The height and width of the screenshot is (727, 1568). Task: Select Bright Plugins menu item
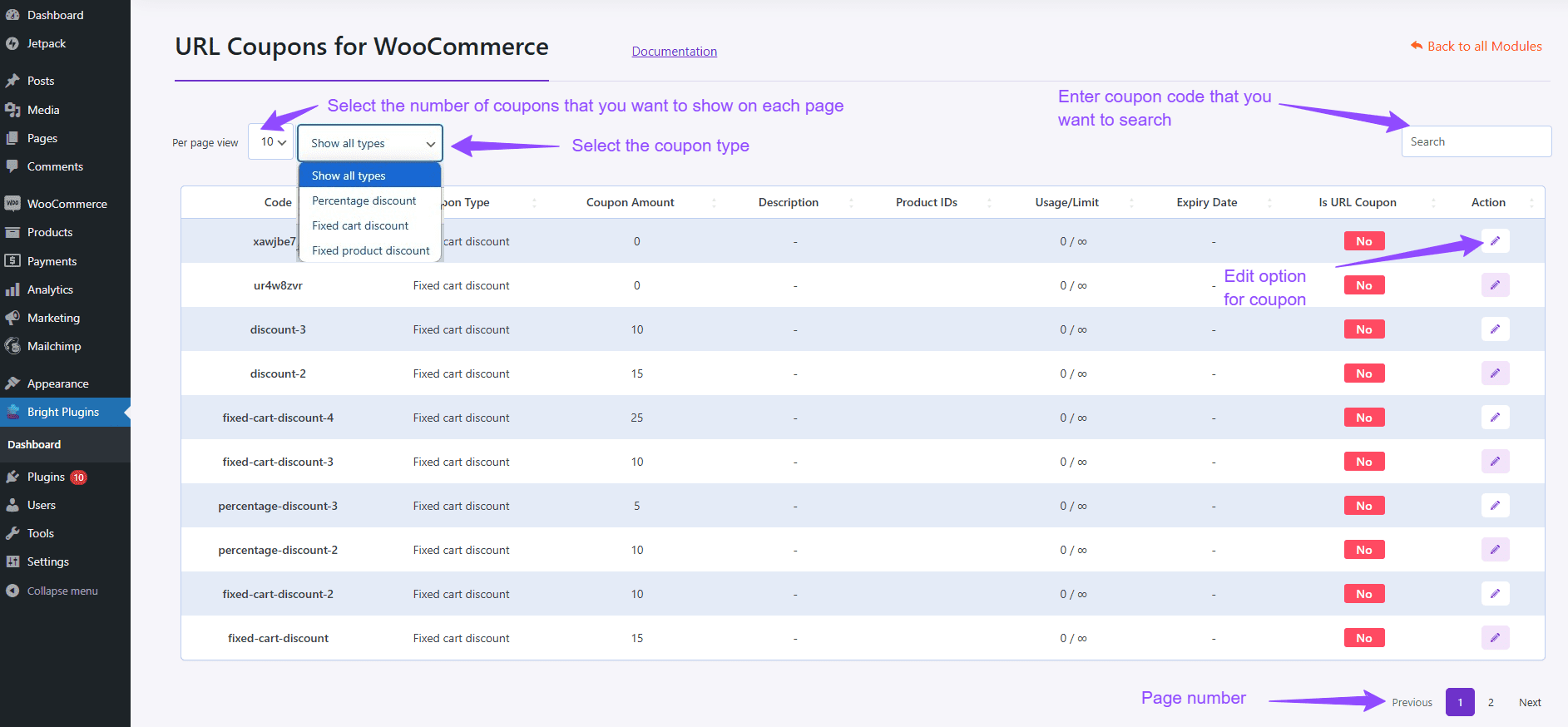pos(62,412)
